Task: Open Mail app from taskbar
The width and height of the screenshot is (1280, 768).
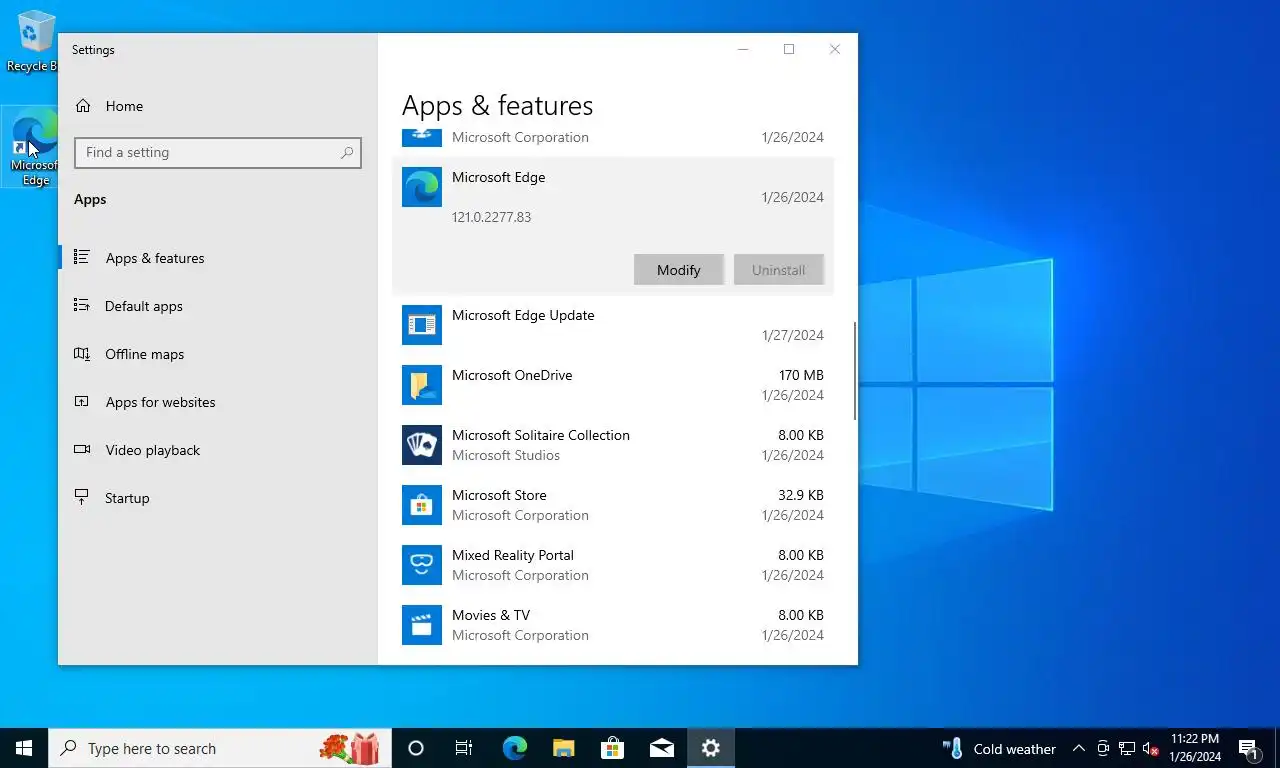Action: tap(661, 748)
